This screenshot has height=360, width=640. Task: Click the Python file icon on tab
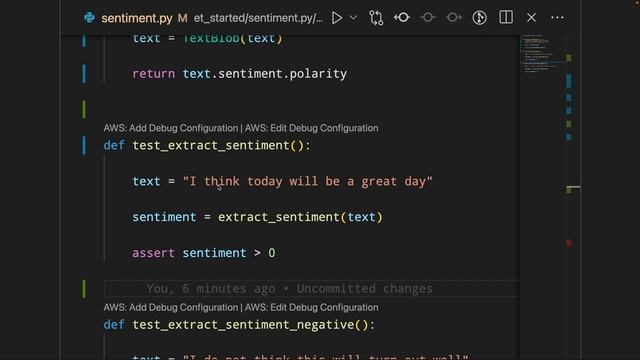pyautogui.click(x=89, y=18)
